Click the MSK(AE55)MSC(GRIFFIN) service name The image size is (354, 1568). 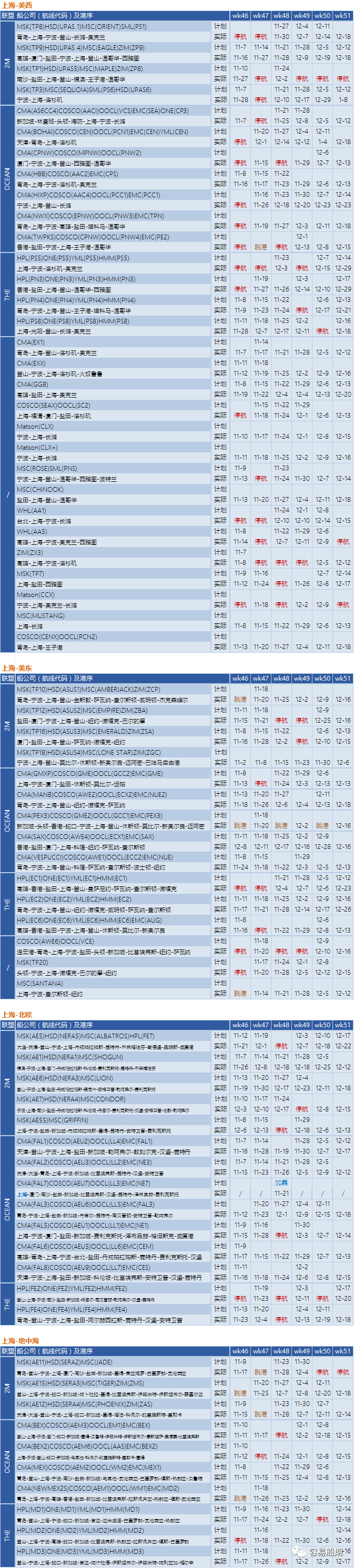coord(52,1120)
